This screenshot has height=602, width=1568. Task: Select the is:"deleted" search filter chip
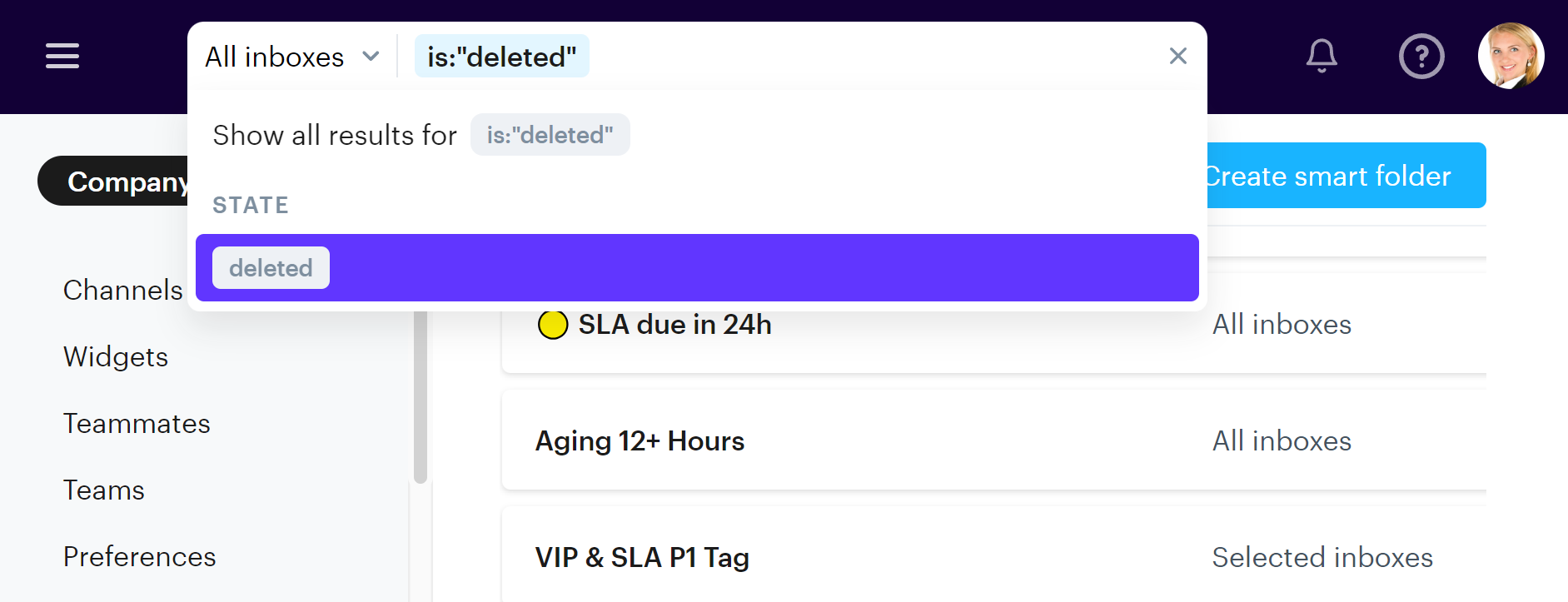pyautogui.click(x=501, y=57)
